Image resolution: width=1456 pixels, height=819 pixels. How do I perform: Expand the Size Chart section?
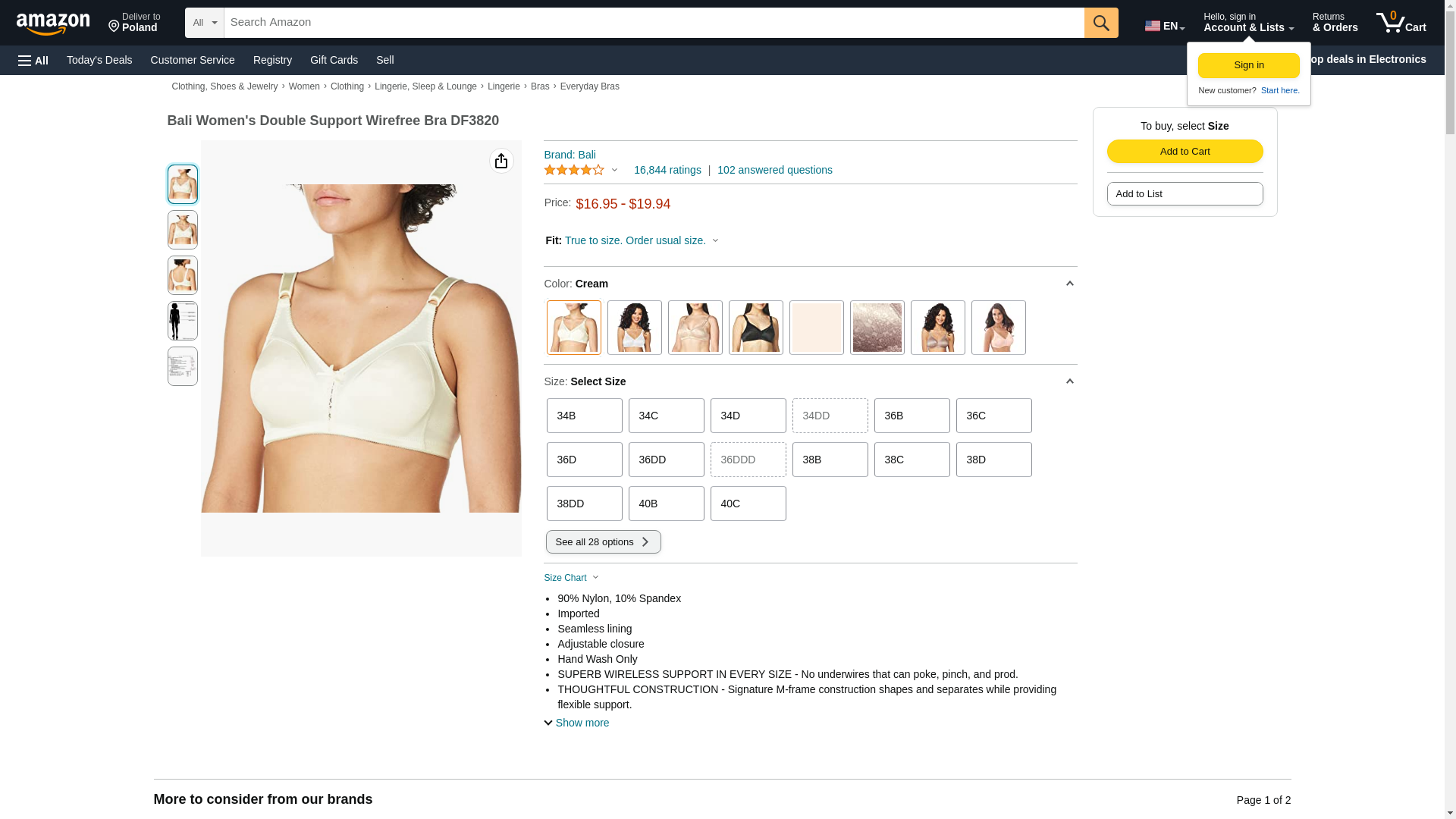[x=571, y=578]
